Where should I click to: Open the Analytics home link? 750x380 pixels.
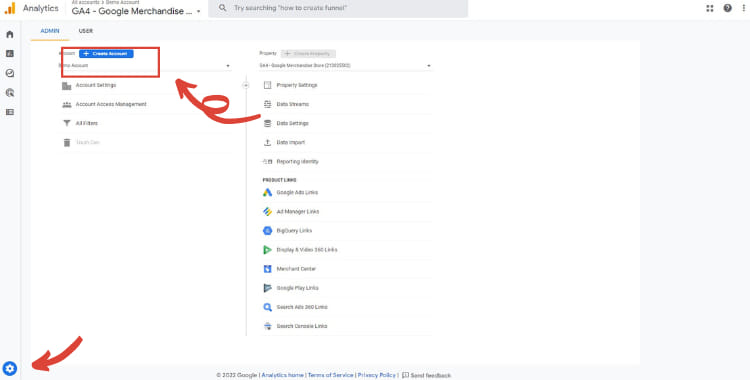[x=283, y=375]
